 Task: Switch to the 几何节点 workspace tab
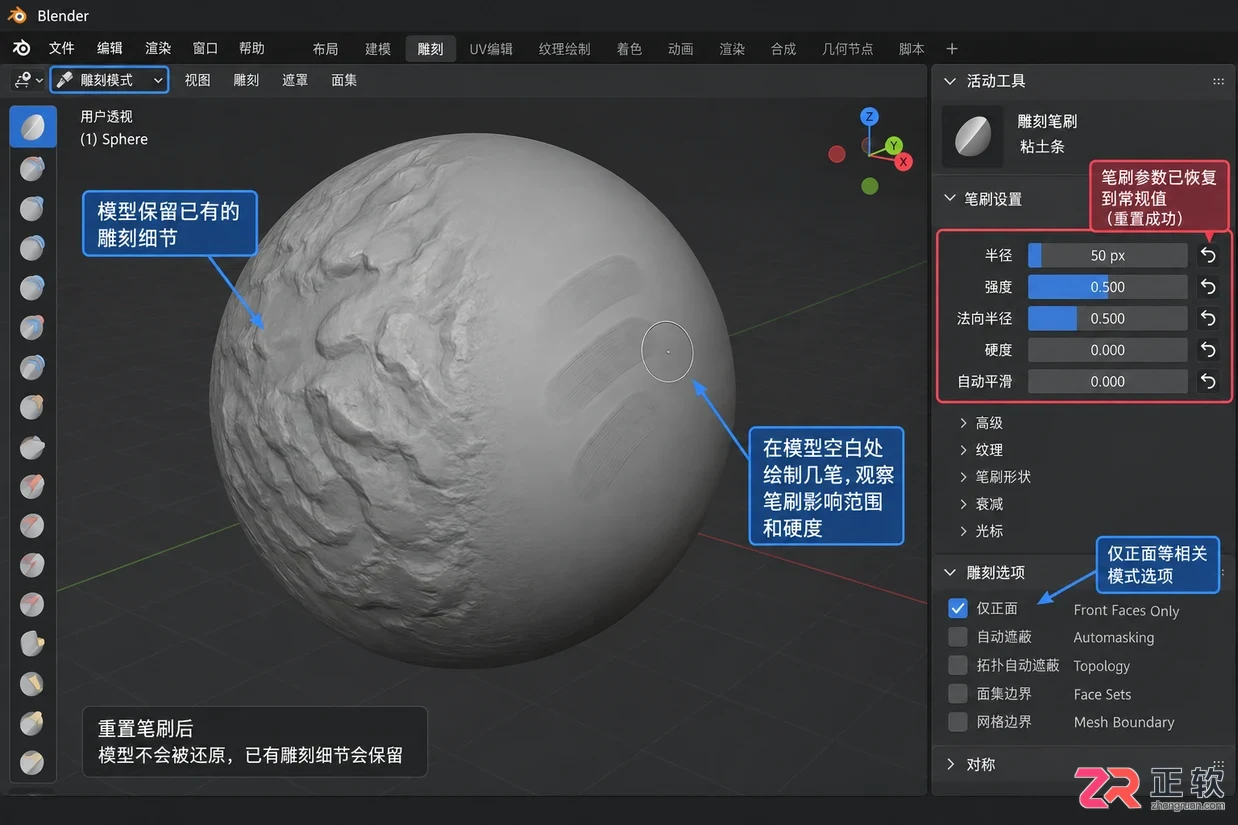click(x=847, y=49)
